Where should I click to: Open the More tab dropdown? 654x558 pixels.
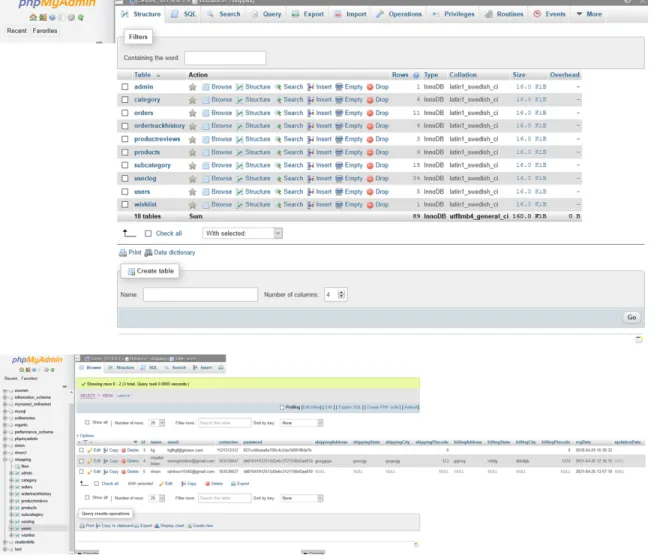point(589,14)
